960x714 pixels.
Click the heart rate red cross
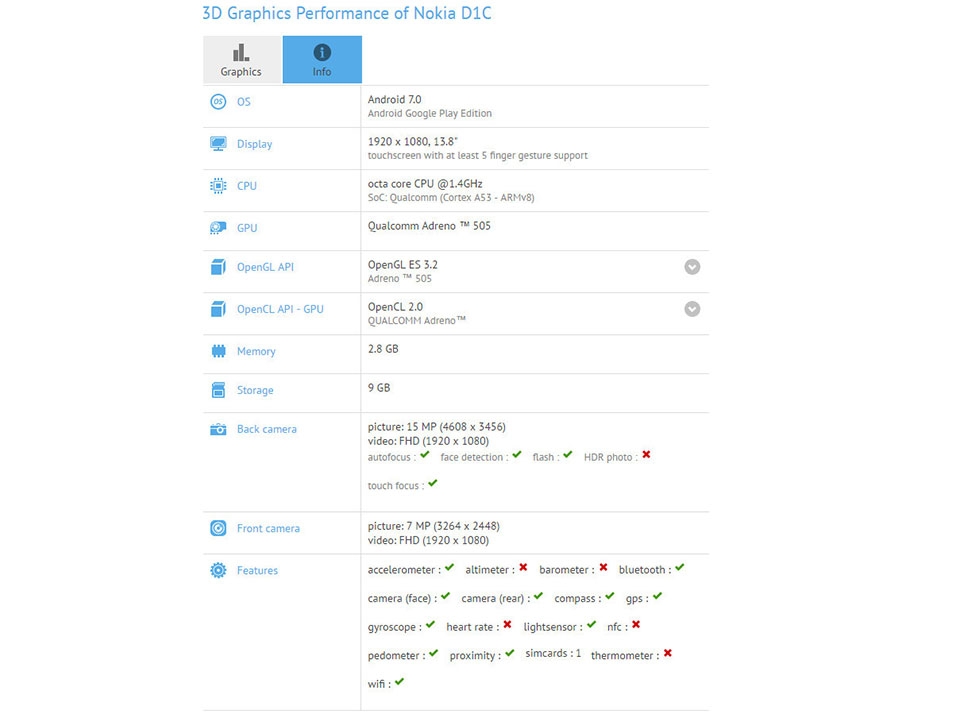tap(507, 625)
